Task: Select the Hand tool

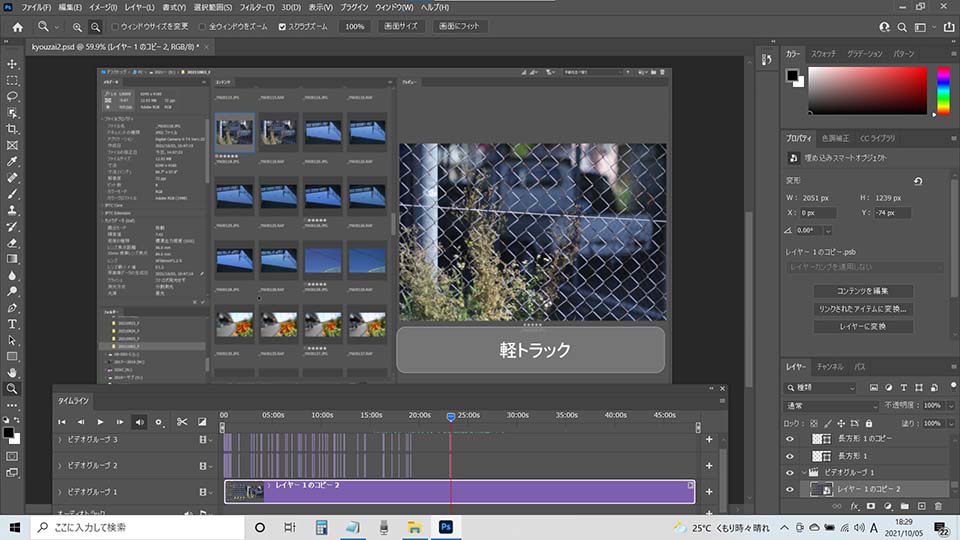Action: 12,372
